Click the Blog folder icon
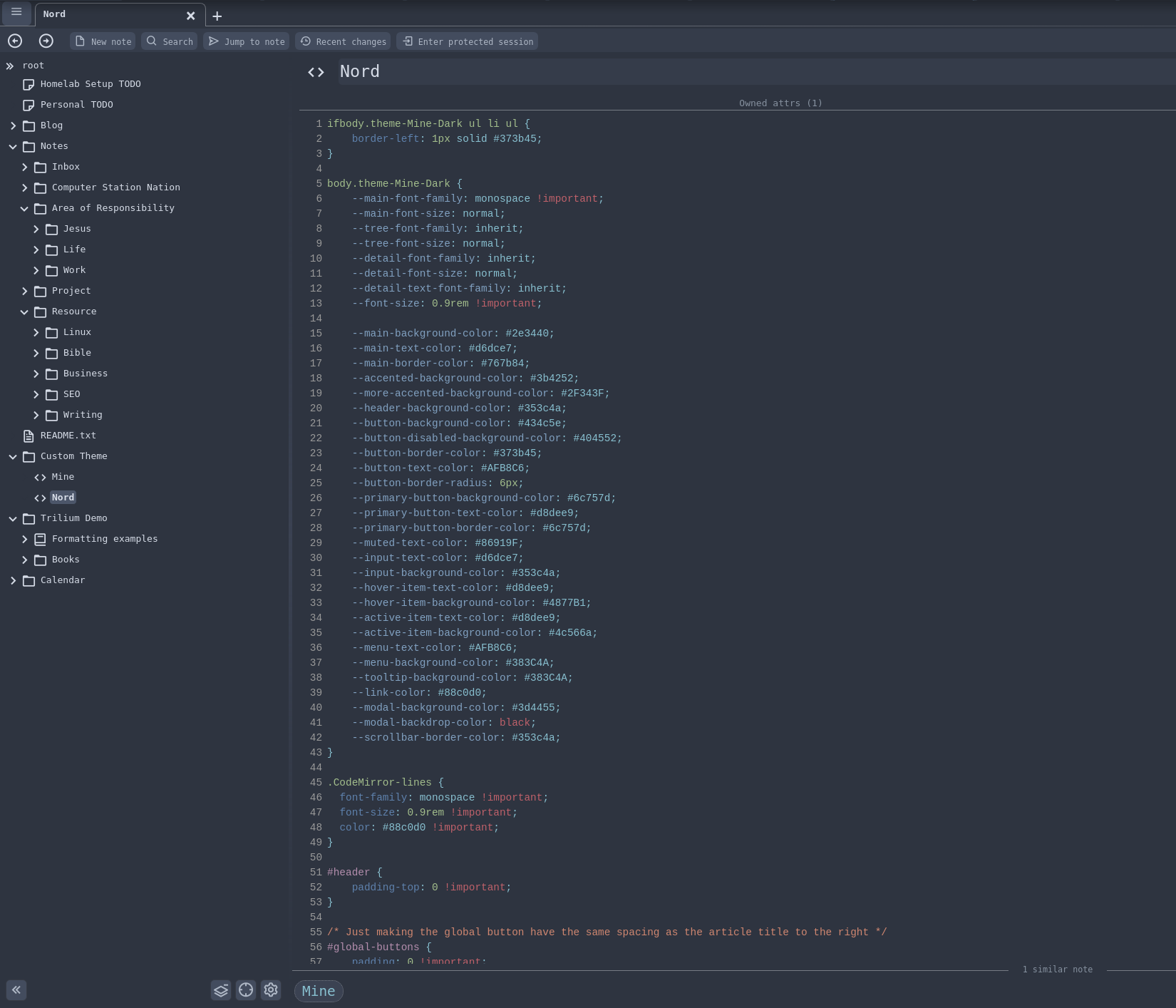Image resolution: width=1176 pixels, height=1008 pixels. 29,125
